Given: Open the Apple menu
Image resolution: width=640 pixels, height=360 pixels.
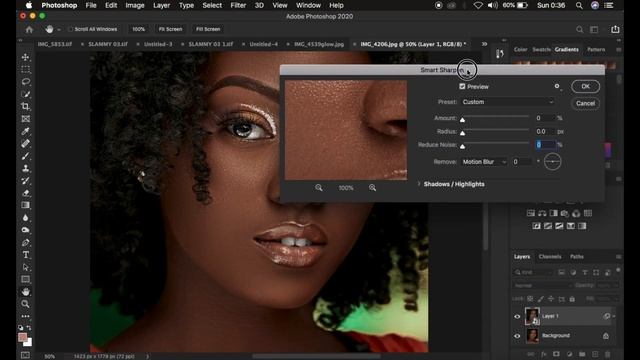Looking at the screenshot, I should pos(29,5).
